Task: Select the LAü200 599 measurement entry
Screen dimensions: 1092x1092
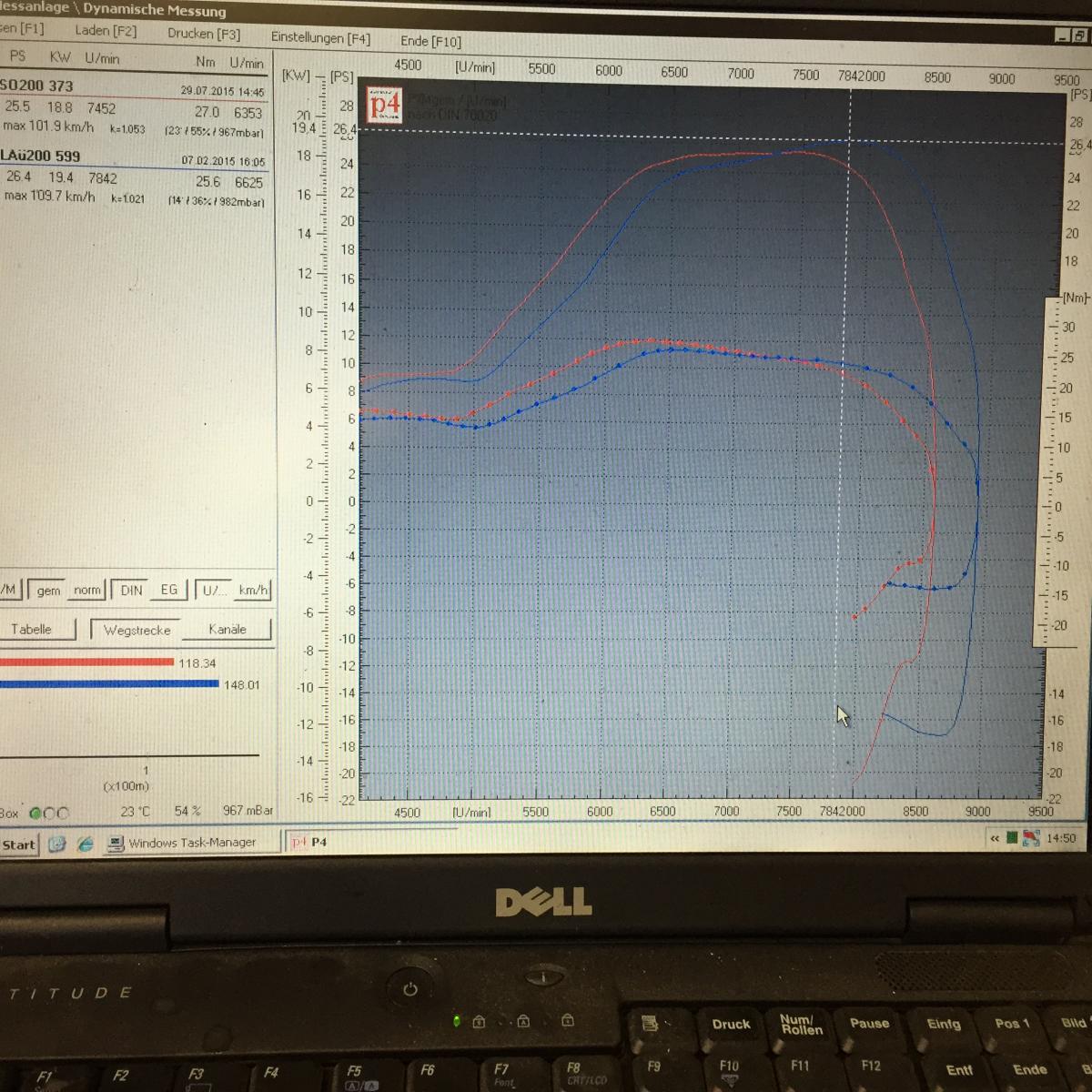Action: click(41, 157)
